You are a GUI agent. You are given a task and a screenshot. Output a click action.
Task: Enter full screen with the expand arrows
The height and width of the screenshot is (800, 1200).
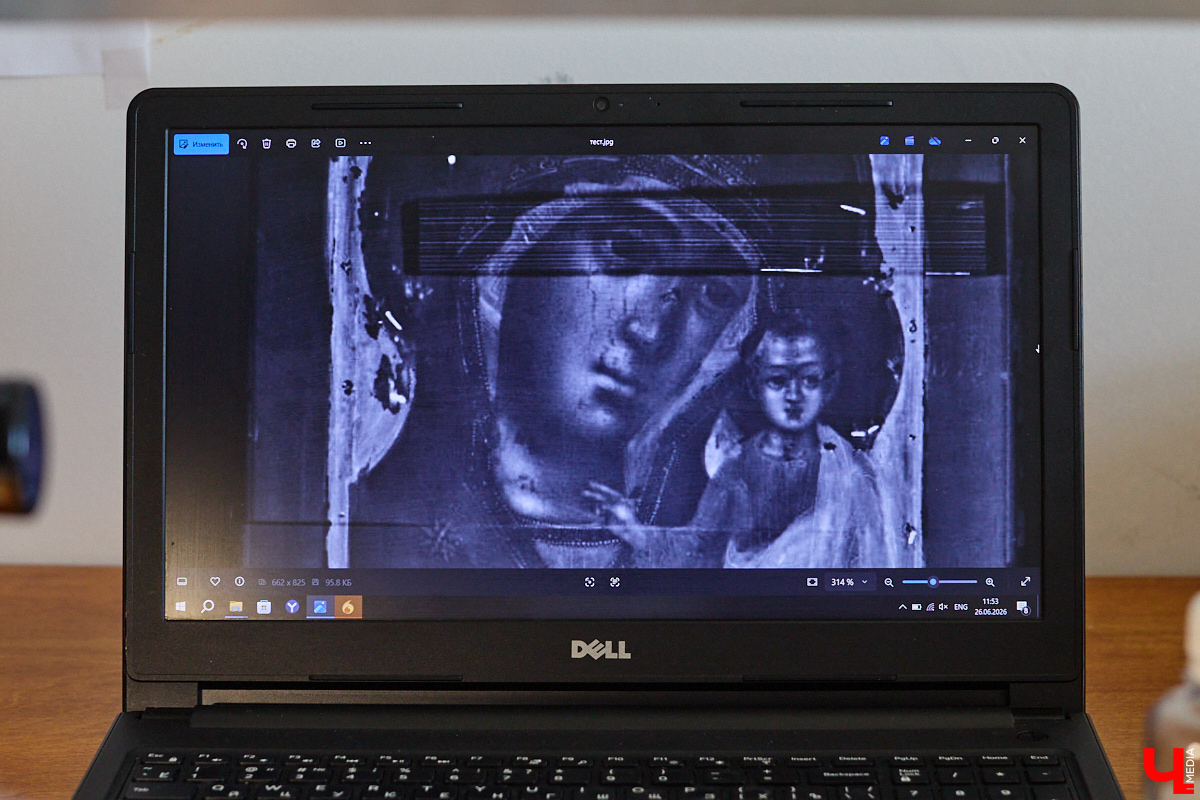1025,582
